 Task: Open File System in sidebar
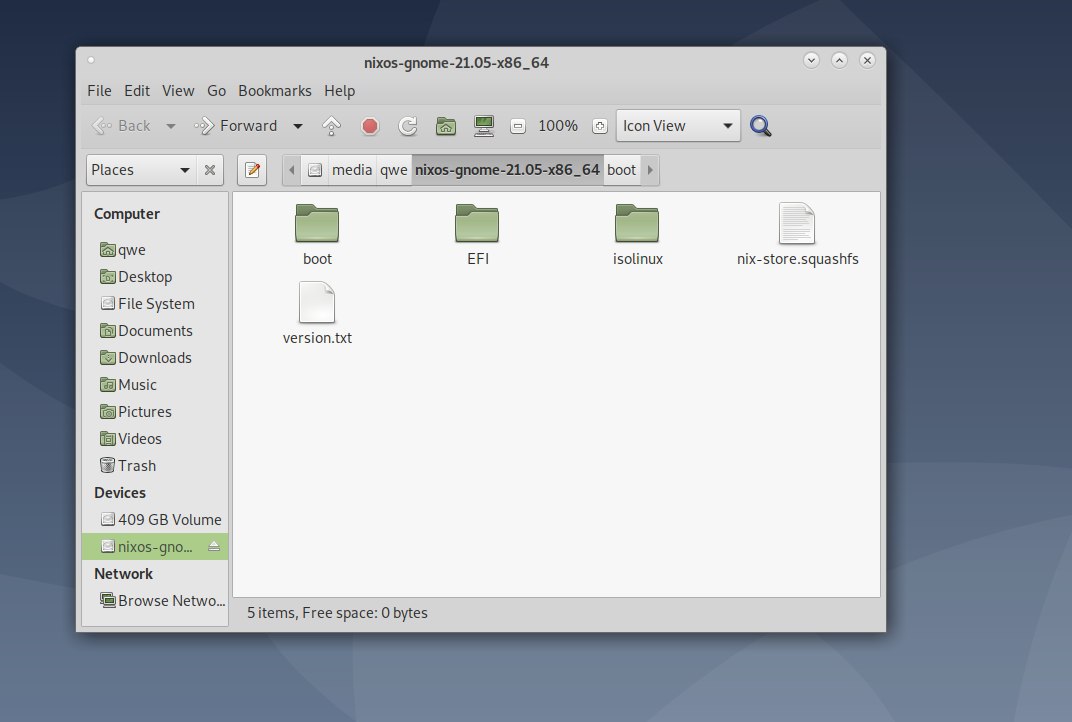click(155, 304)
